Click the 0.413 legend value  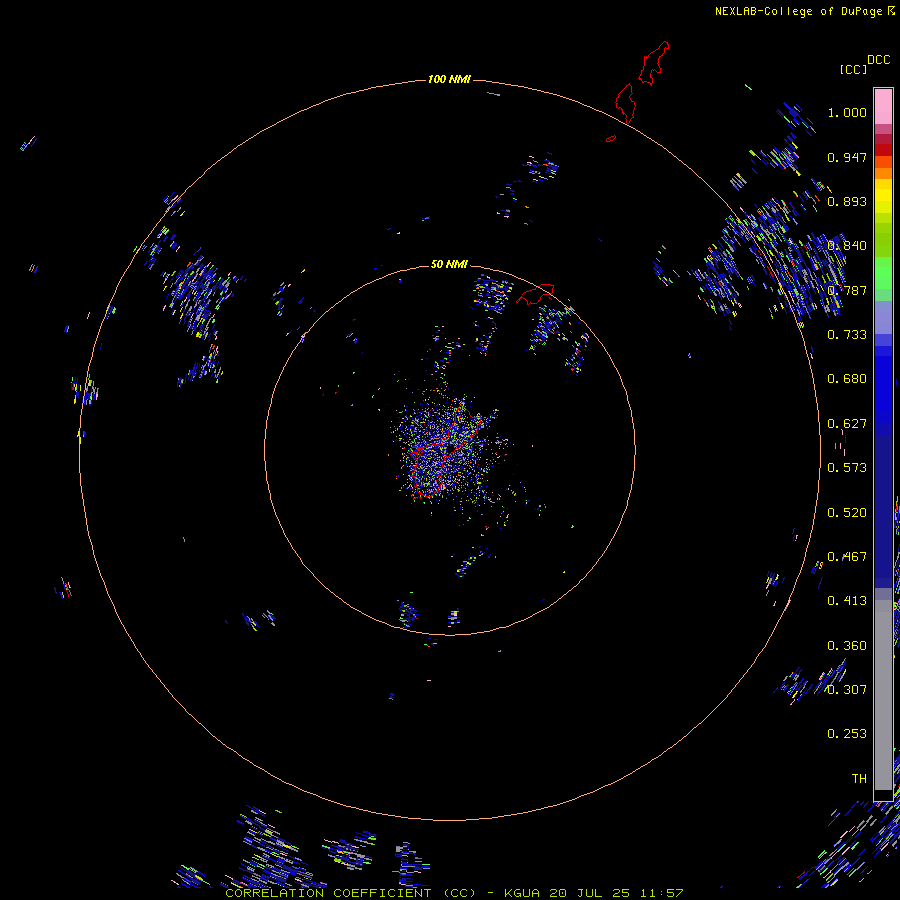click(x=847, y=601)
